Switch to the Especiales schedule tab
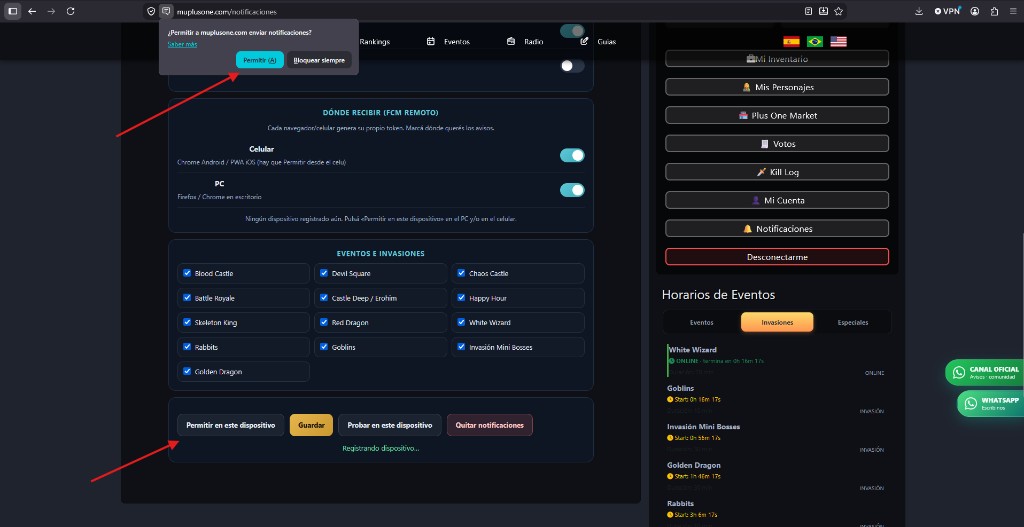Viewport: 1024px width, 527px height. click(x=853, y=323)
